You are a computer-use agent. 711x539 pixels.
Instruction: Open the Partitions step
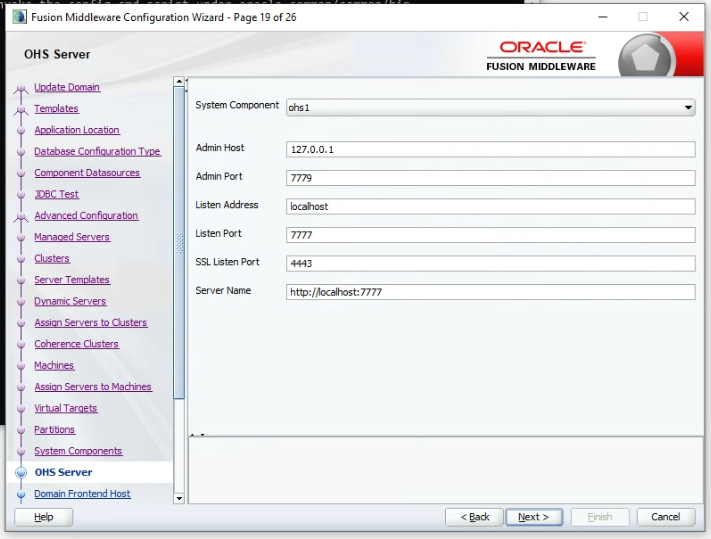(x=54, y=429)
